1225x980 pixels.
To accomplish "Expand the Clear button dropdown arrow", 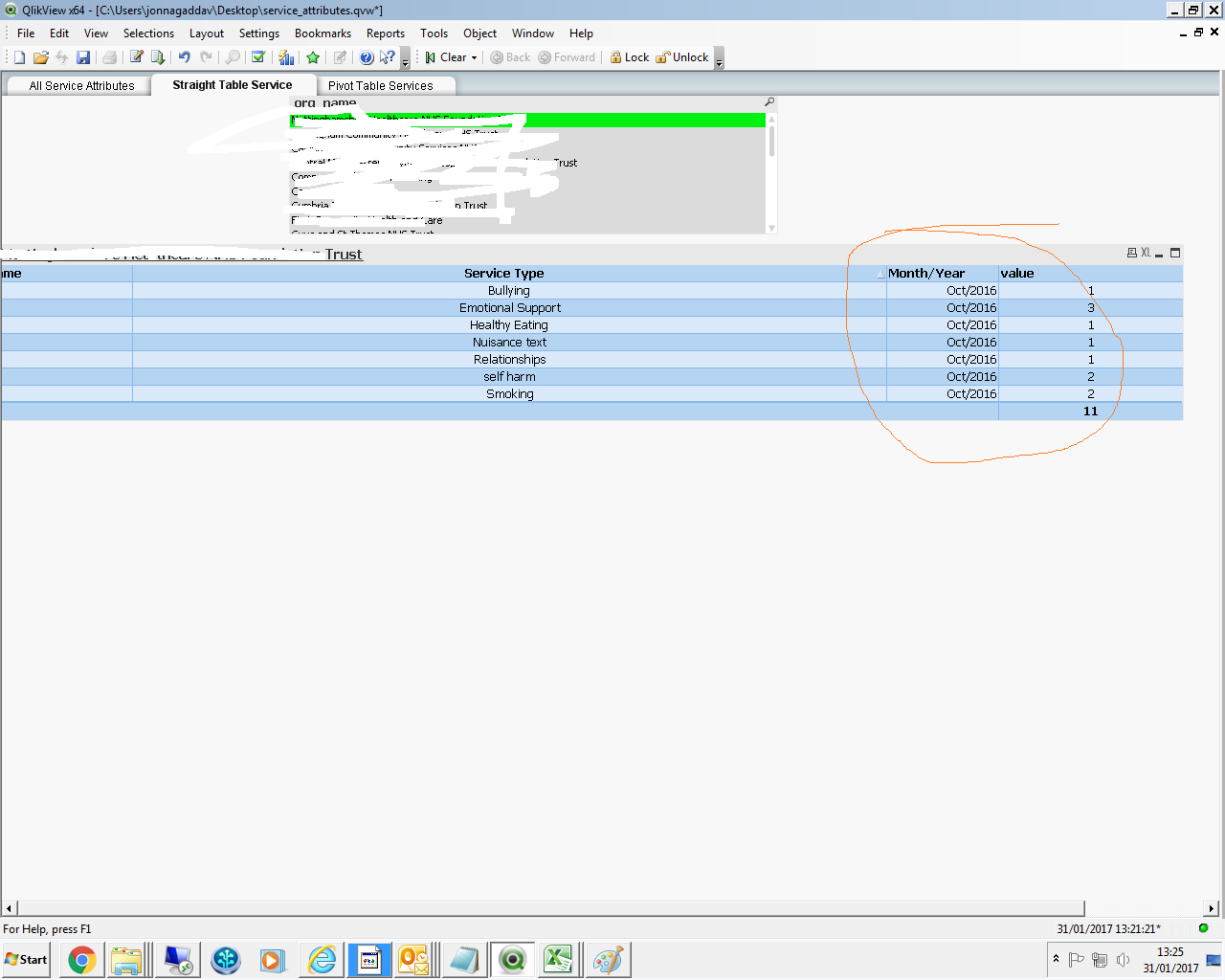I will coord(474,58).
